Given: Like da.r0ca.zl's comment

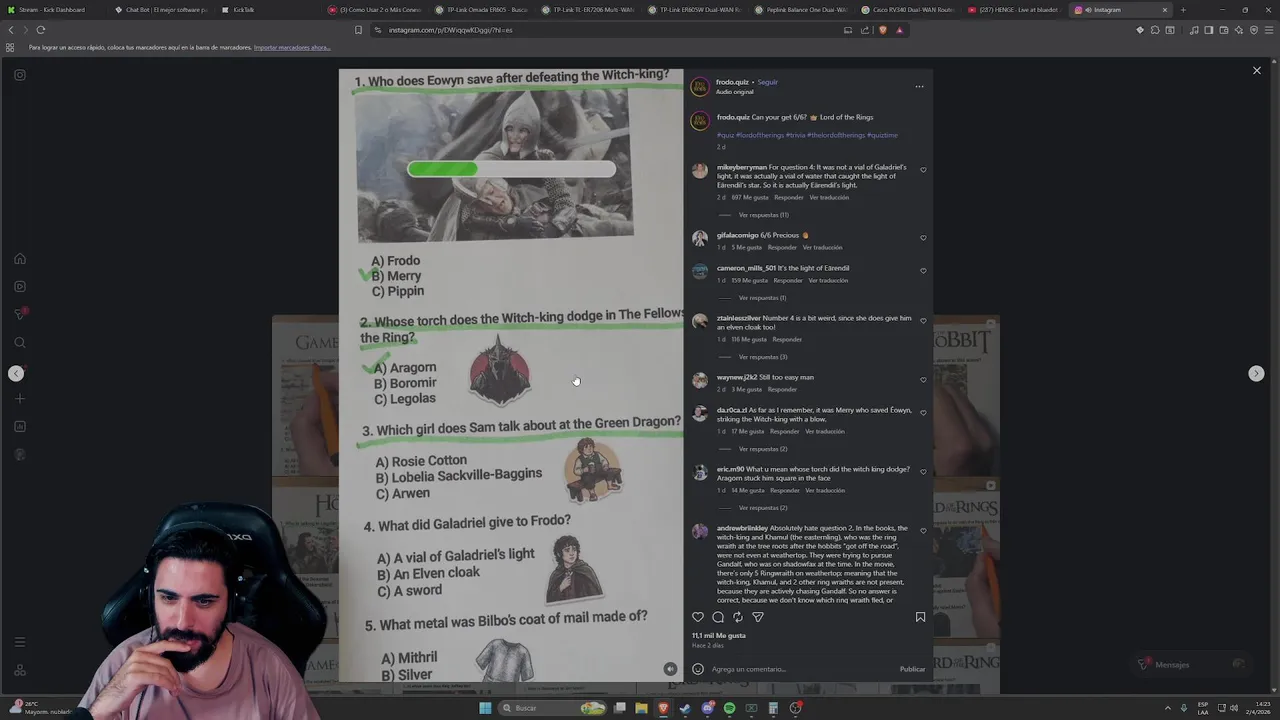Looking at the screenshot, I should pos(923,413).
